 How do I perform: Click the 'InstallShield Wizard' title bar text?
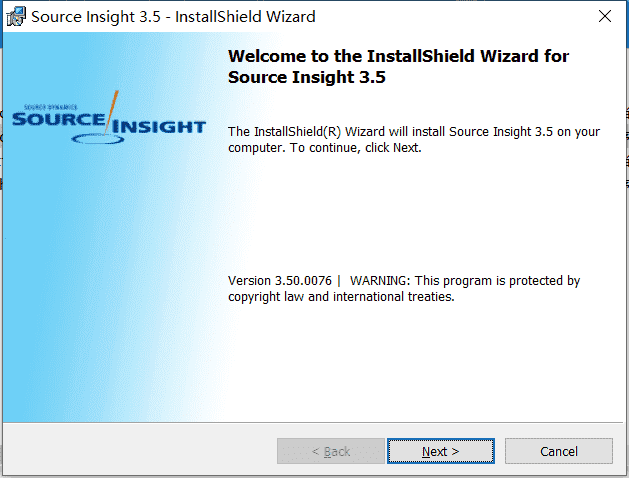click(x=245, y=17)
